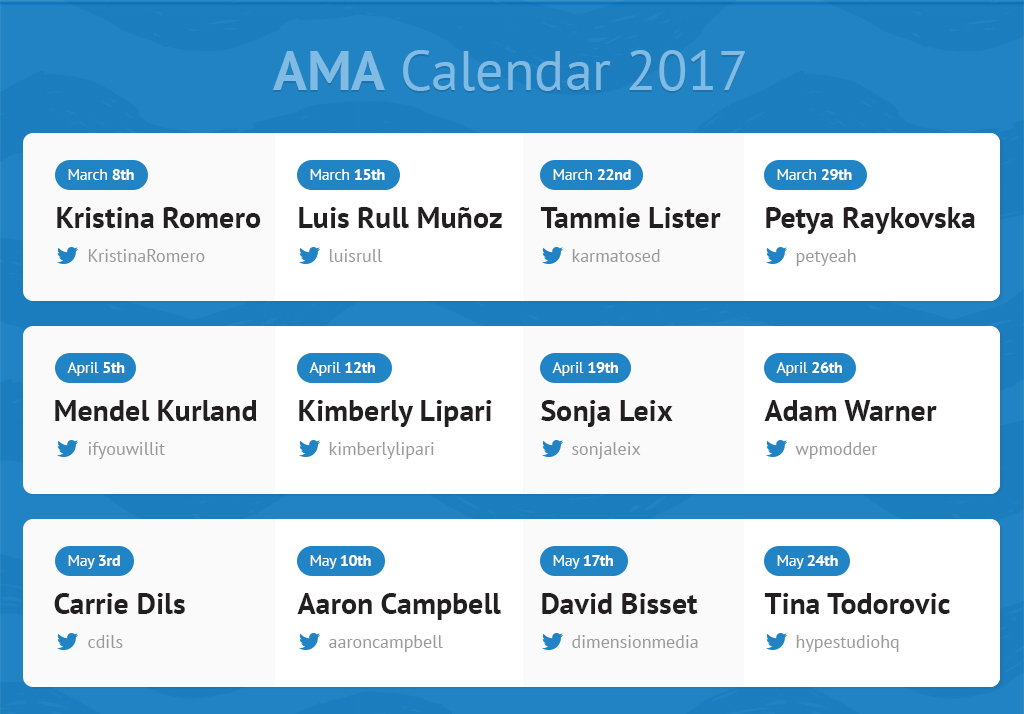Click Twitter bird icon beside ifyouwillit

point(67,449)
